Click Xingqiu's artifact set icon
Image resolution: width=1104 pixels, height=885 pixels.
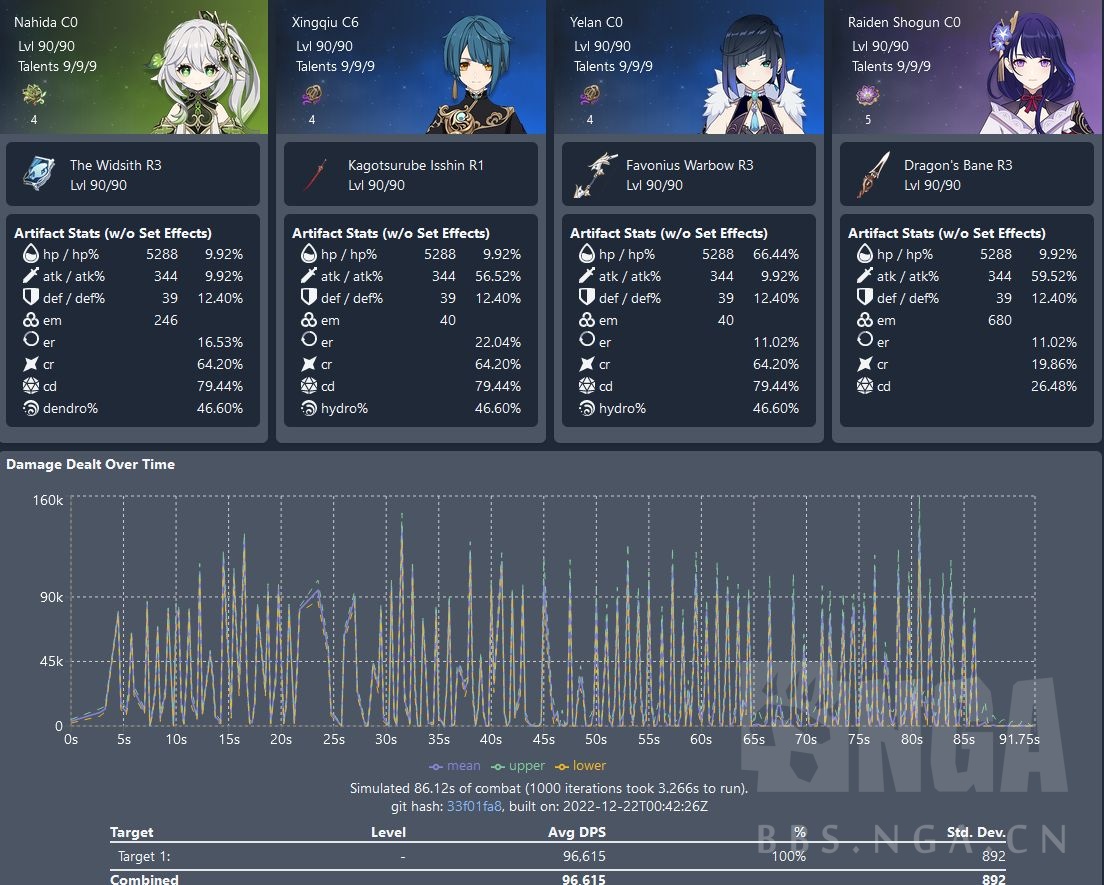click(x=311, y=96)
